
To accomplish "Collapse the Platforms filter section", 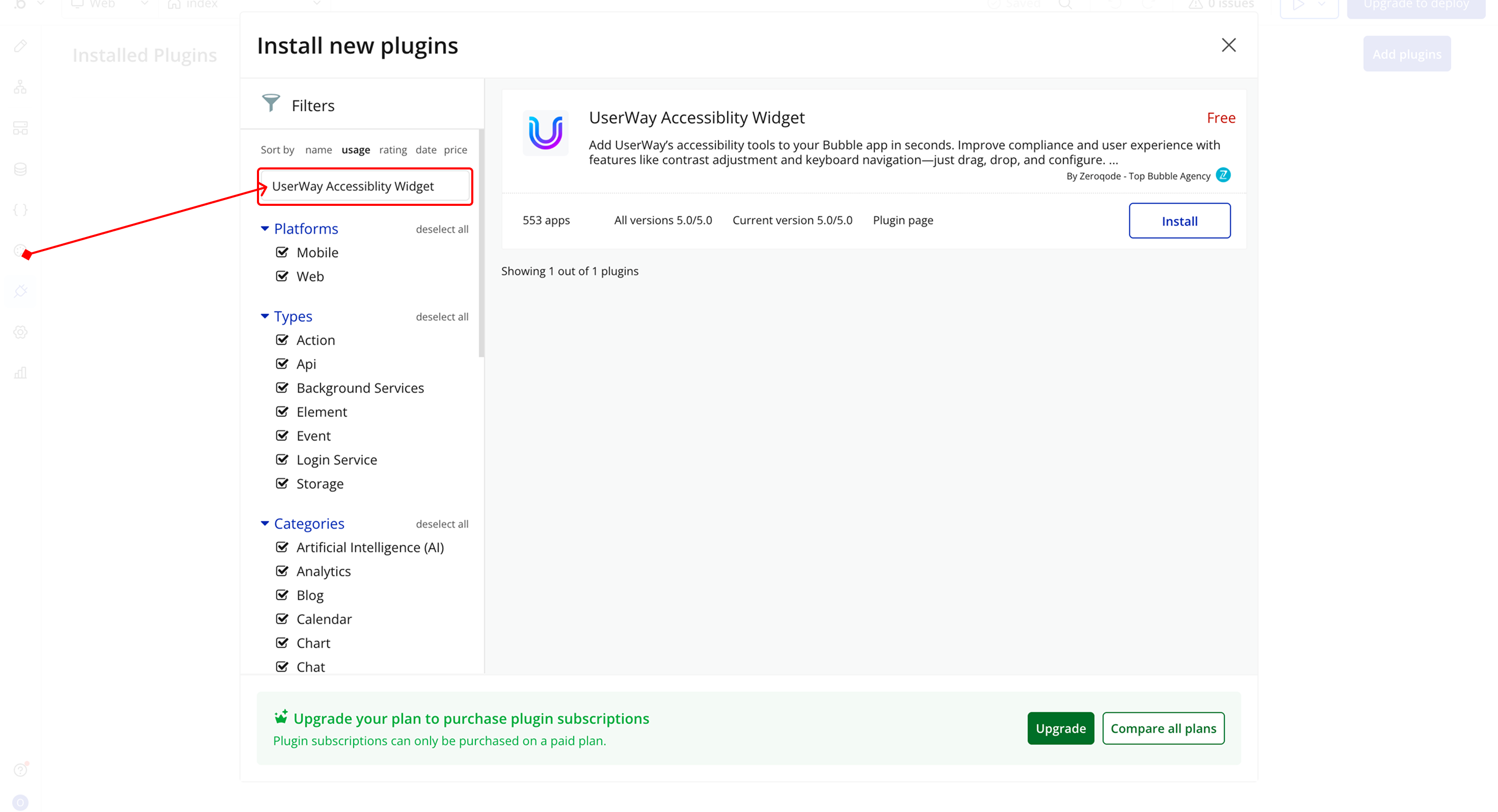I will pos(265,228).
